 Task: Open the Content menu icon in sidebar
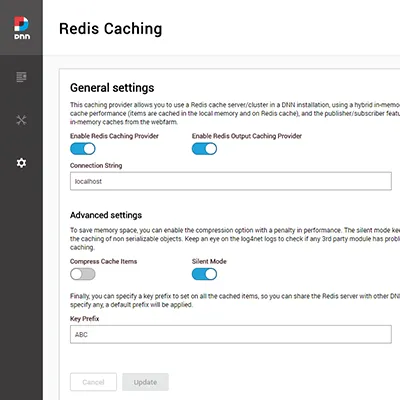tap(21, 77)
